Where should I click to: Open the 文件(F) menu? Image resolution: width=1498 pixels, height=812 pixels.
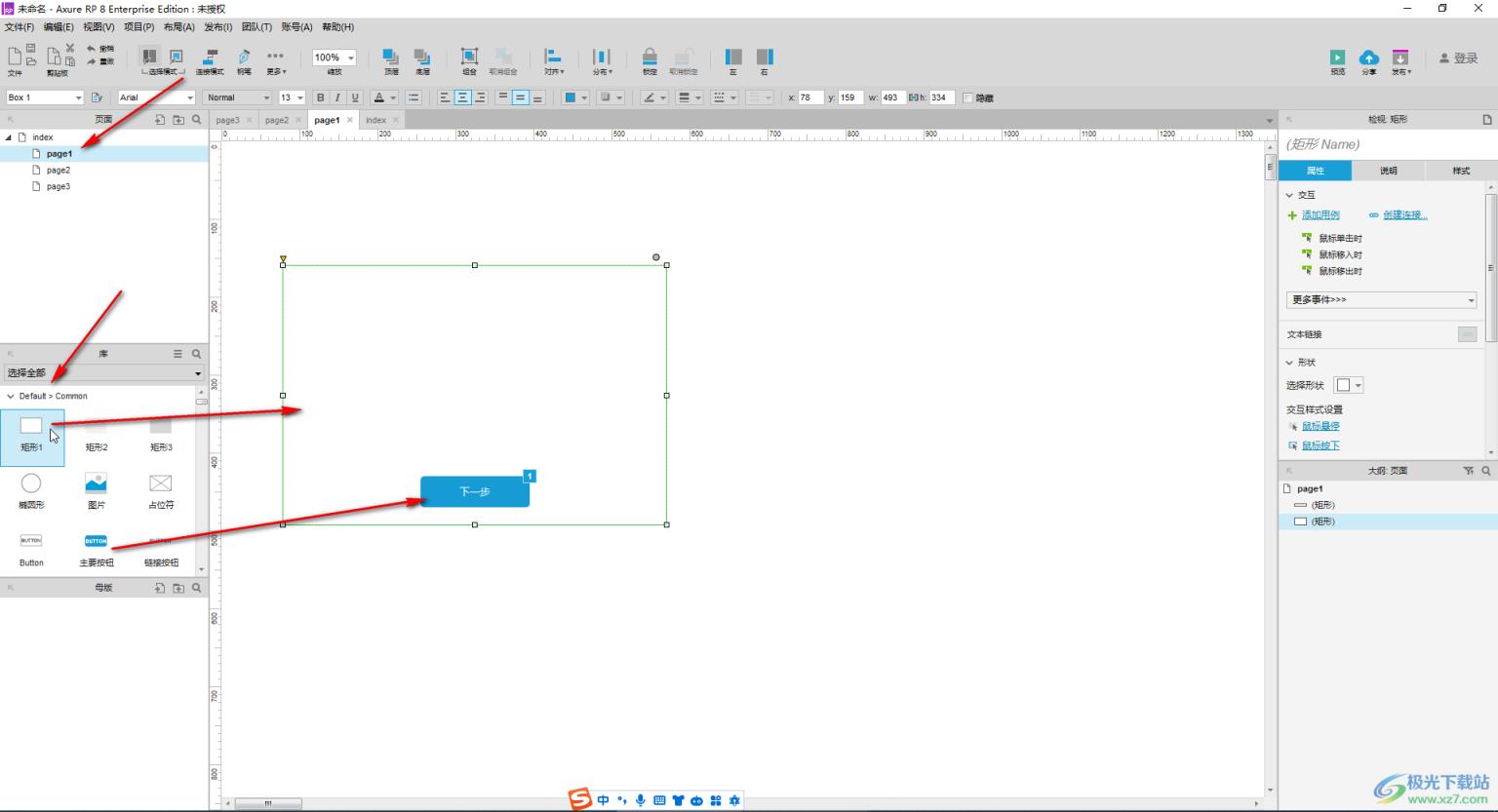(x=20, y=27)
